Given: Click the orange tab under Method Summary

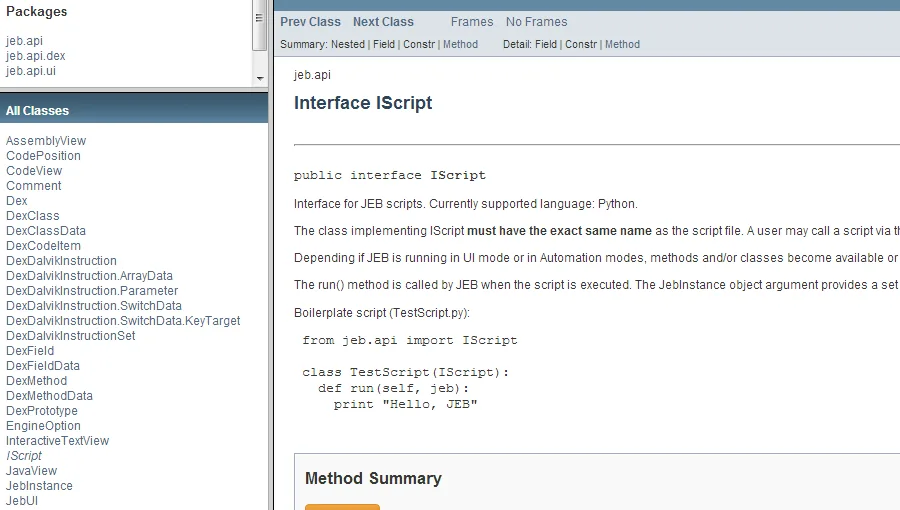Looking at the screenshot, I should (x=342, y=507).
